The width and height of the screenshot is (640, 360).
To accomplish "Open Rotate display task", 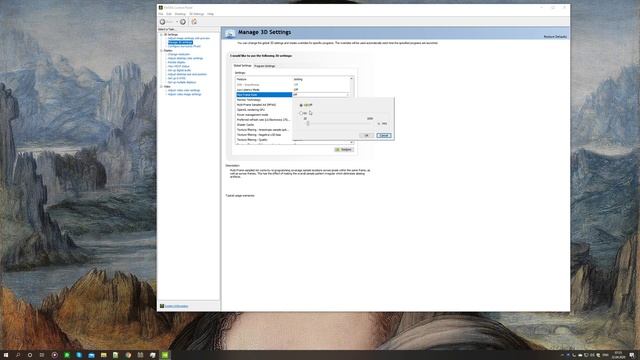I will pos(176,62).
